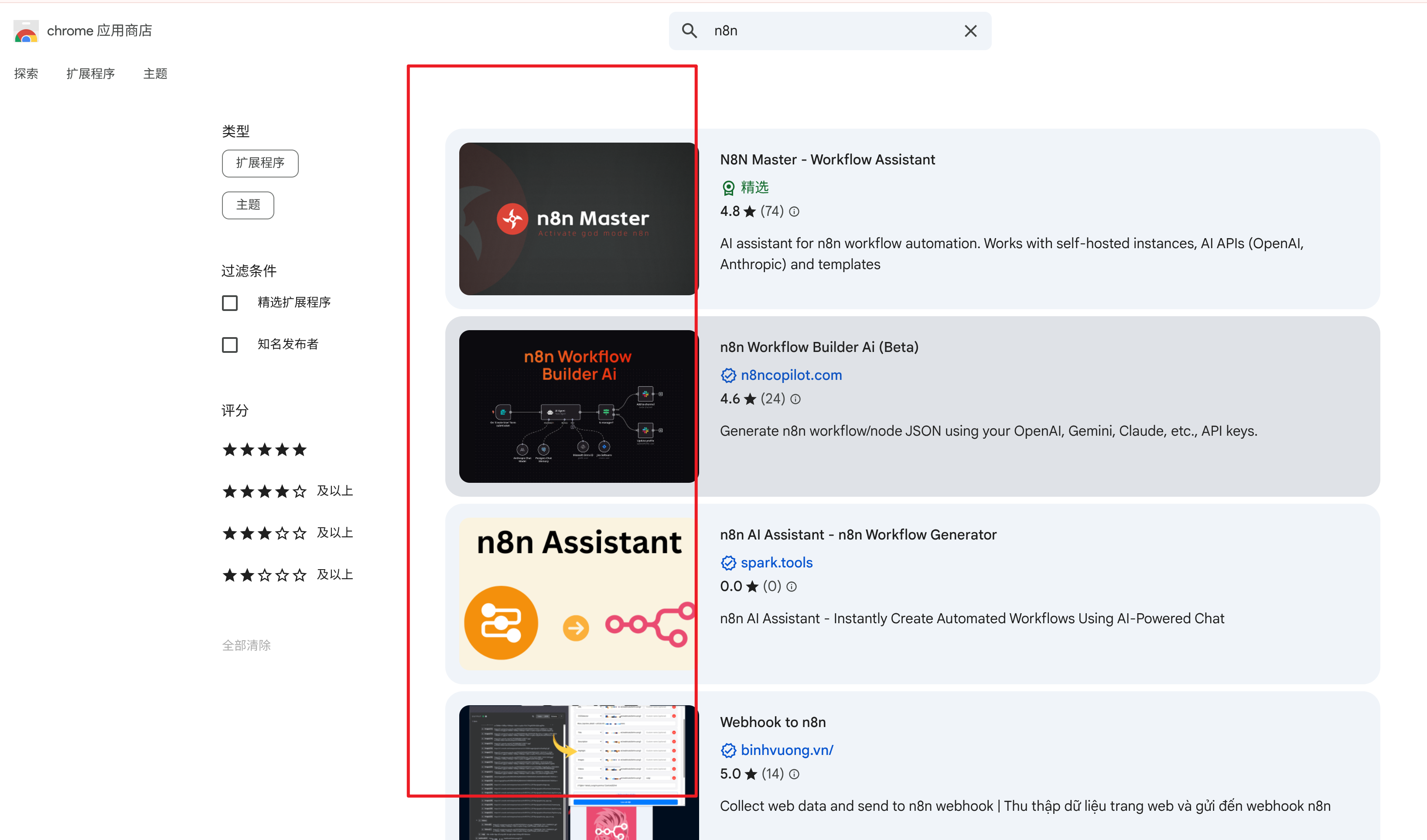1427x840 pixels.
Task: Click the 4.6 star icon on Workflow Builder
Action: [x=750, y=399]
